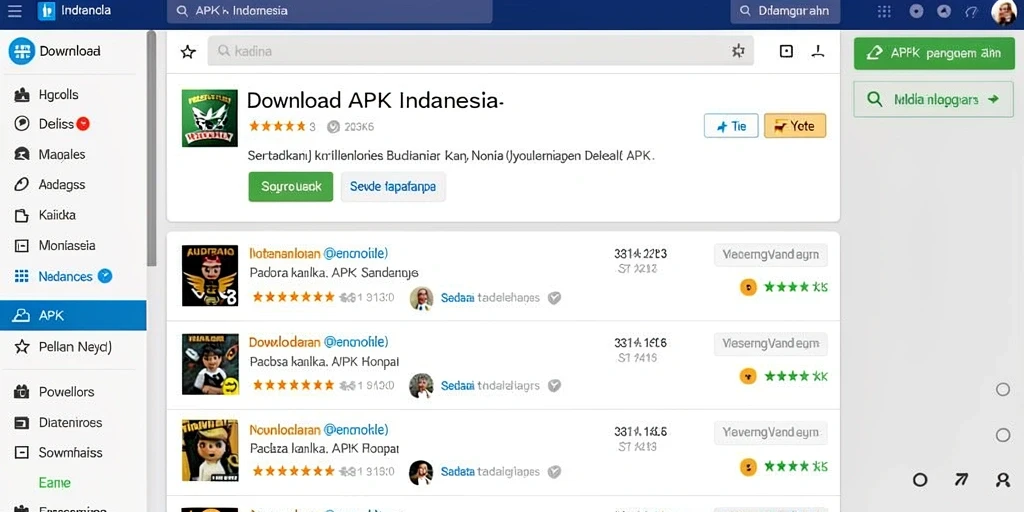Click the Mdia nloggars search button
The image size is (1024, 512).
click(x=933, y=99)
